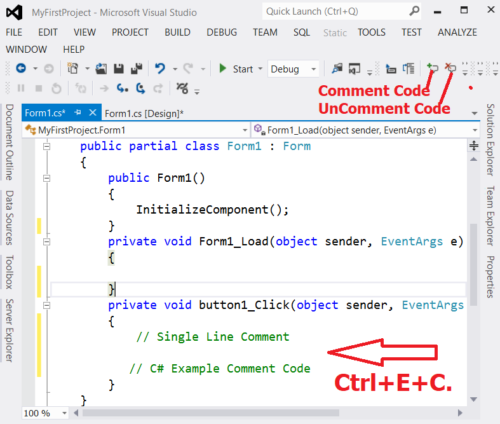Collapse the Form1_Load method region
The height and width of the screenshot is (424, 500).
(47, 242)
